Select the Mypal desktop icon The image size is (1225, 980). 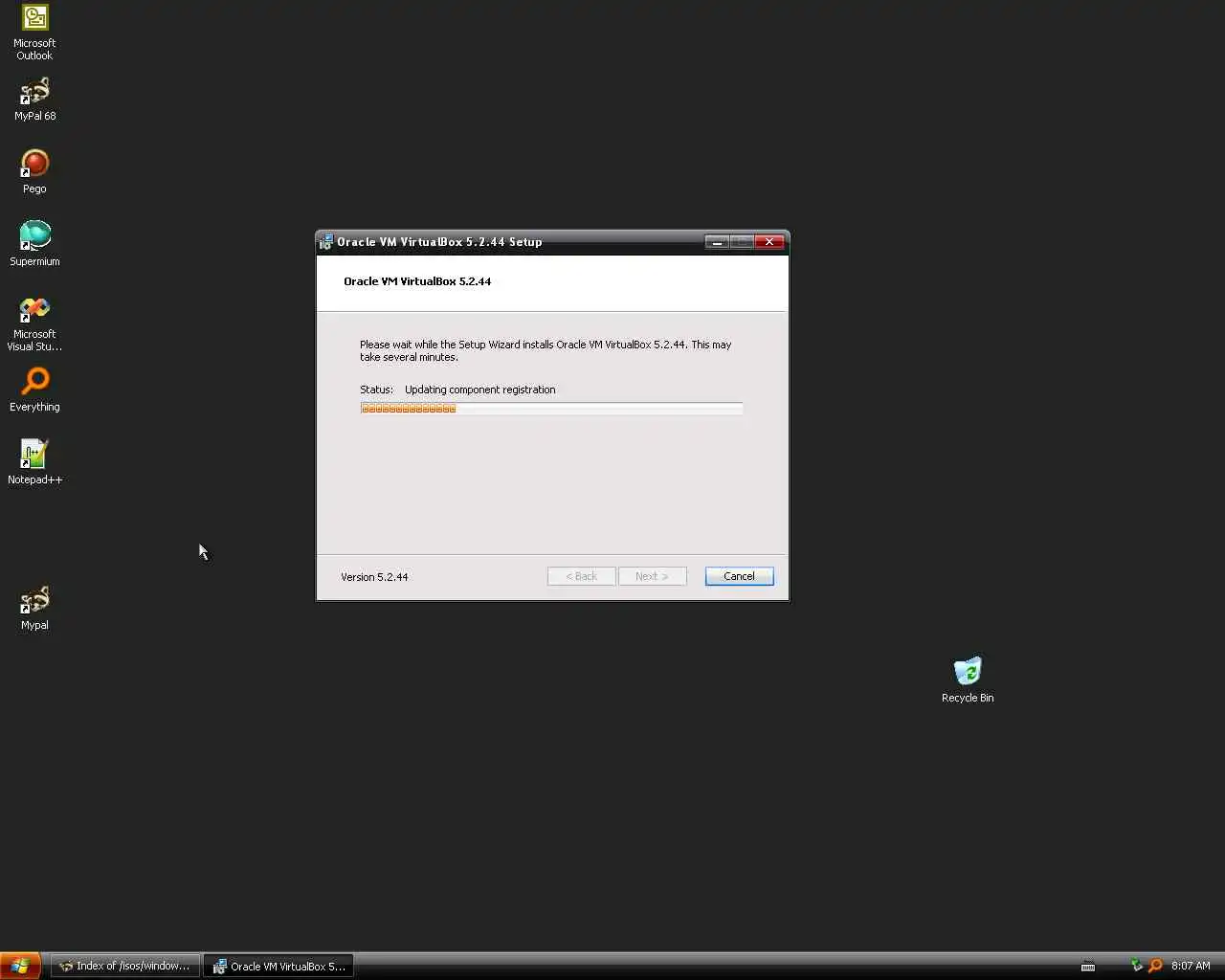(x=34, y=608)
